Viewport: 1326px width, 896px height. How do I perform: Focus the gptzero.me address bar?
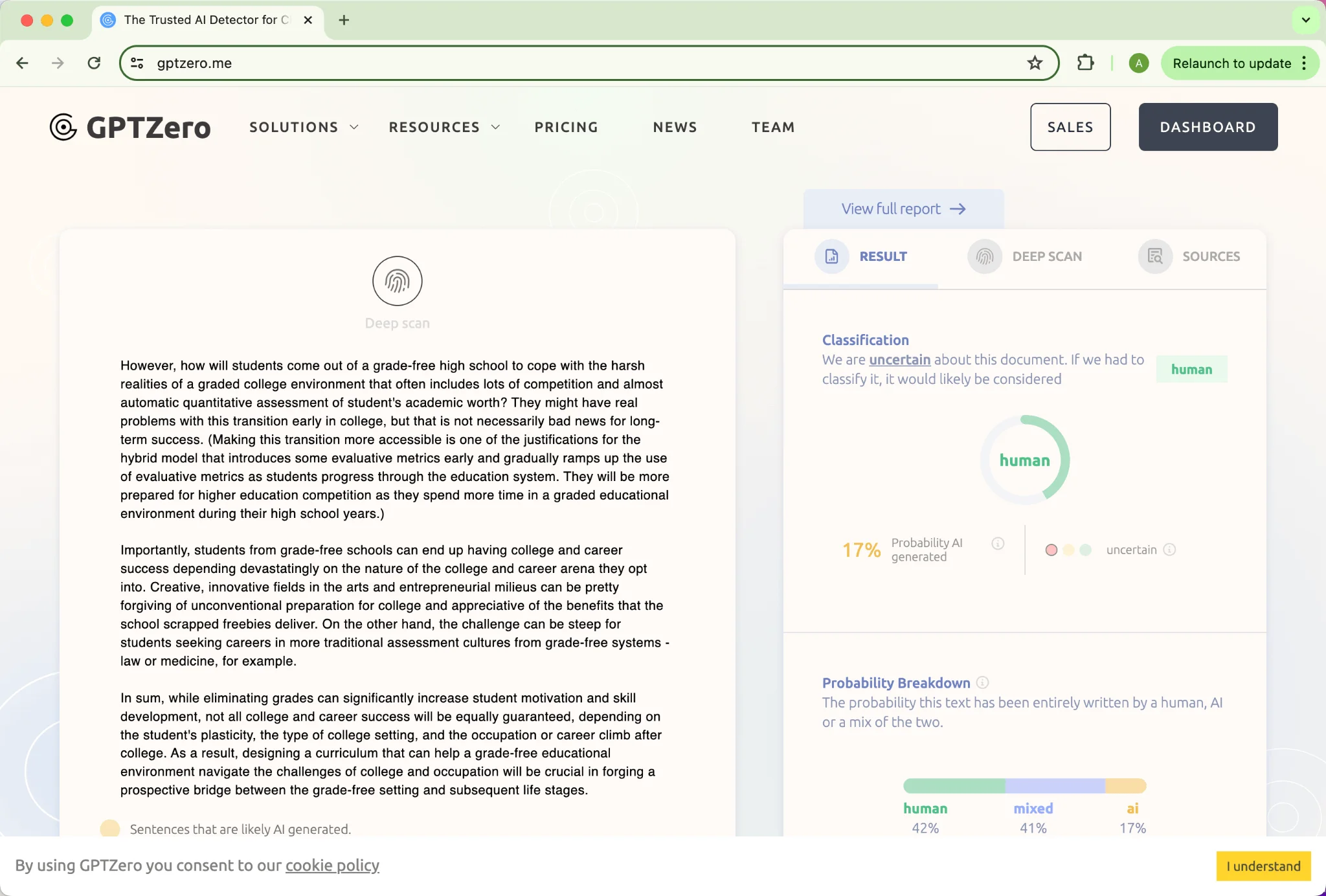[x=589, y=63]
